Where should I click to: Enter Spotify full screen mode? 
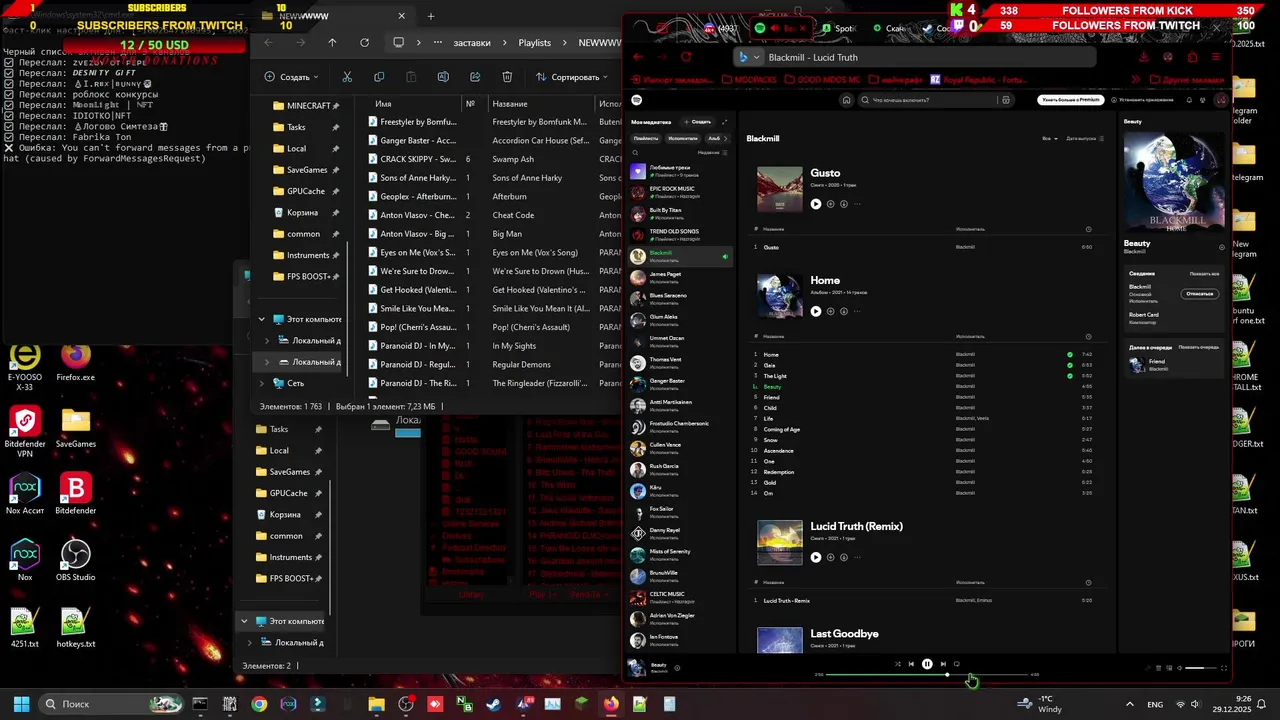point(1224,668)
